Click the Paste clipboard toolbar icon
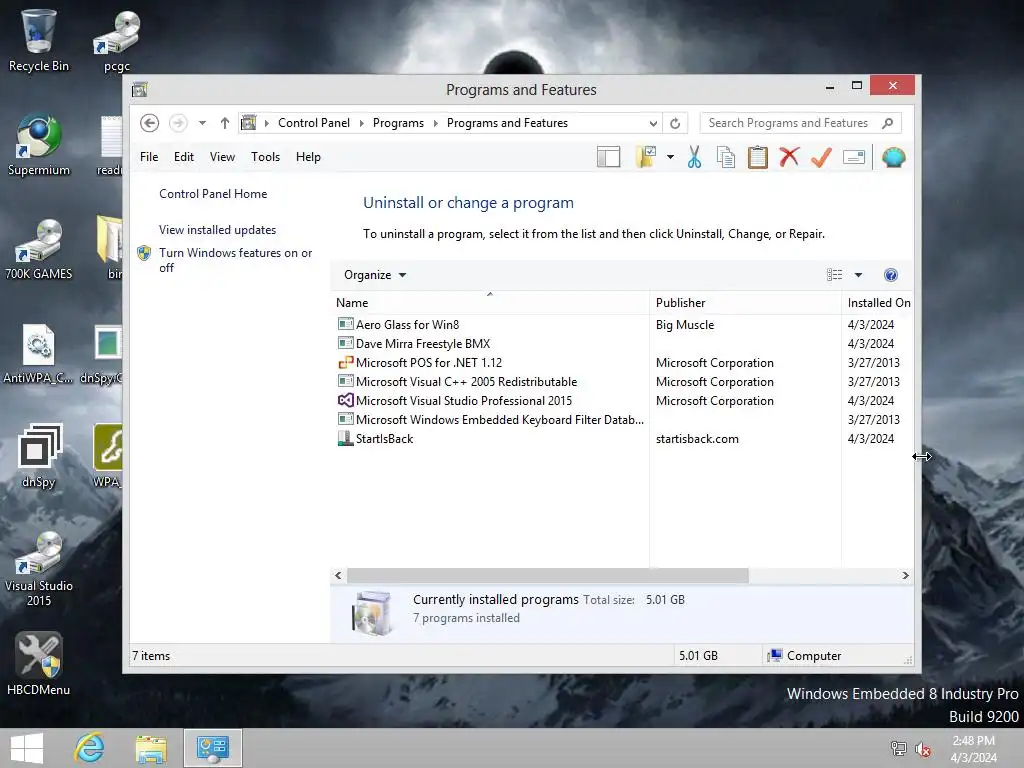1024x768 pixels. pyautogui.click(x=758, y=157)
